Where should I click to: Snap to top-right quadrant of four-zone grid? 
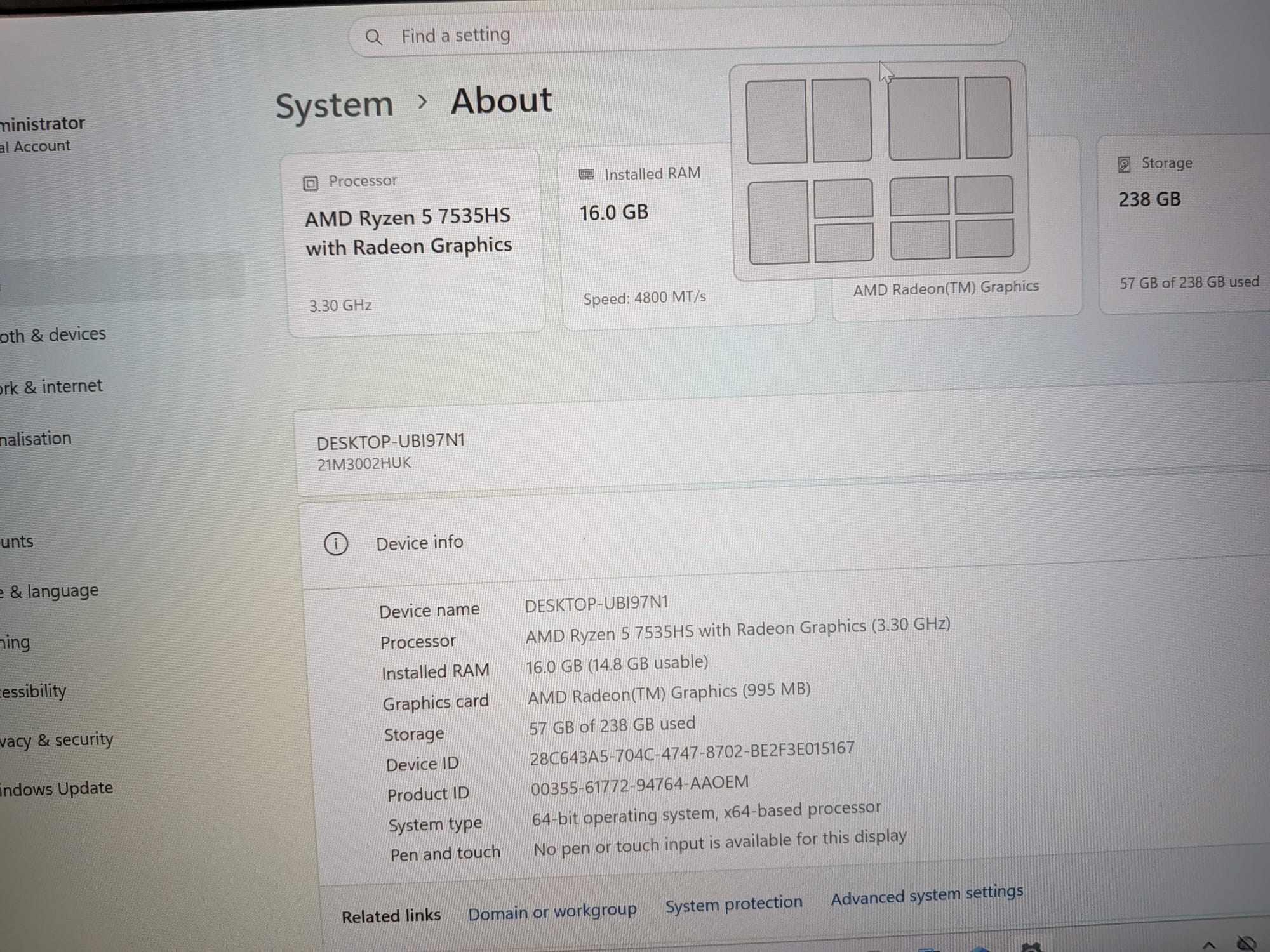point(984,195)
